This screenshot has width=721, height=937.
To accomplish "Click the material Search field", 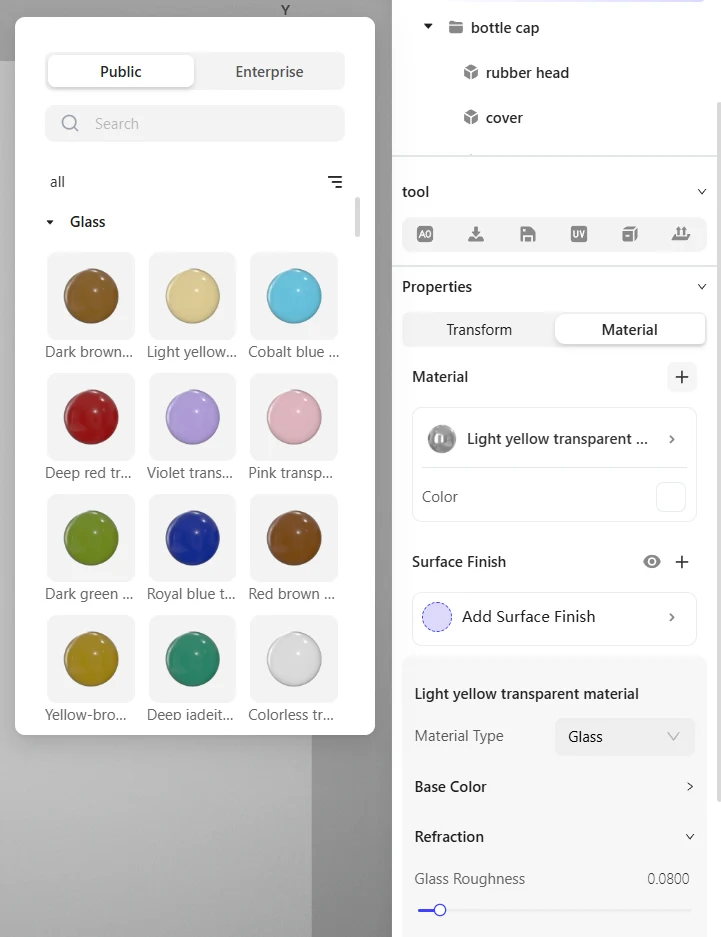I will click(195, 124).
